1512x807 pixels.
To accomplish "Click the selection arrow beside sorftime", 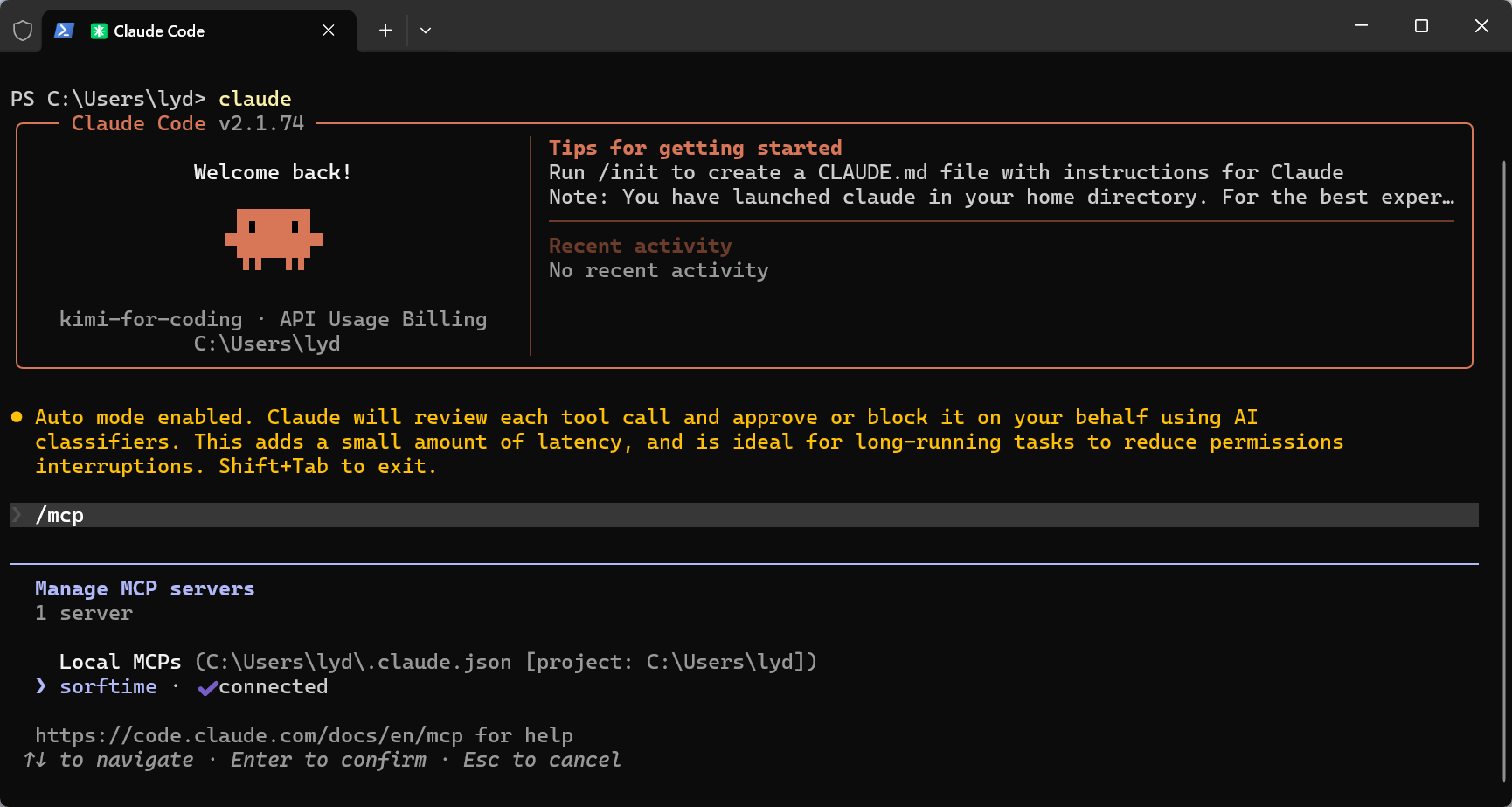I will [x=40, y=687].
